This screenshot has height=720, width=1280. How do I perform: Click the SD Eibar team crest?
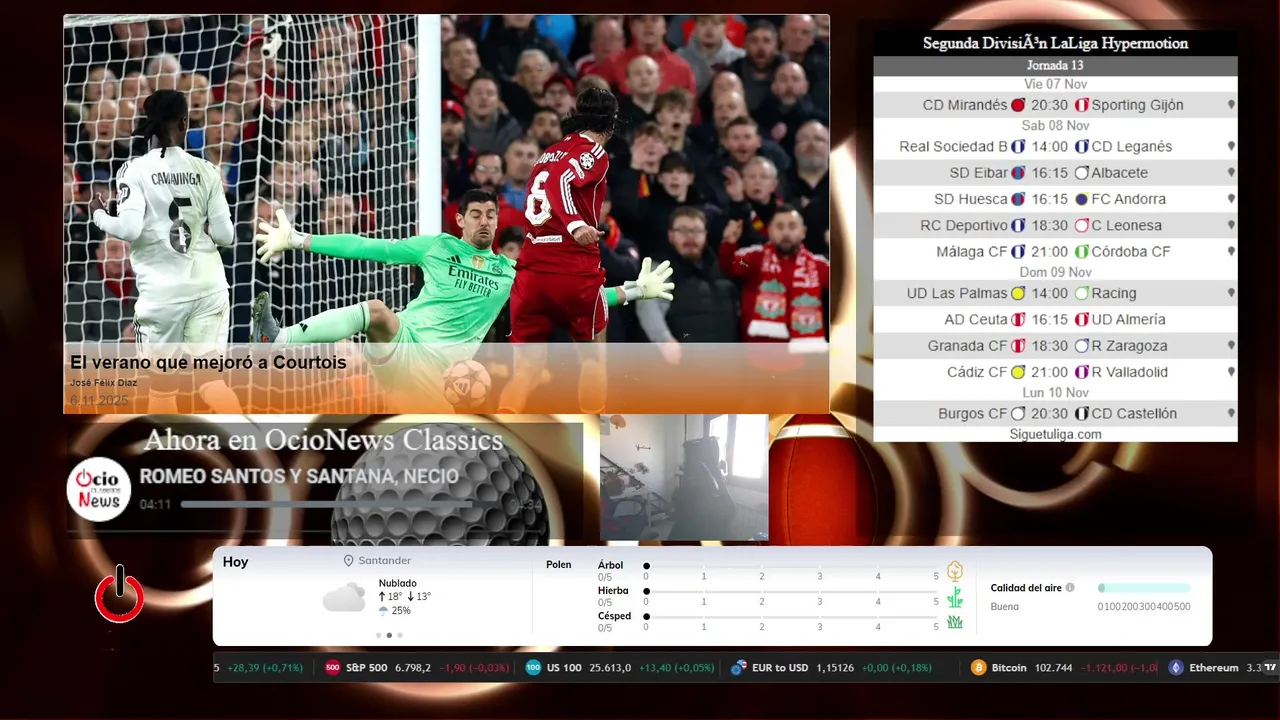1018,173
